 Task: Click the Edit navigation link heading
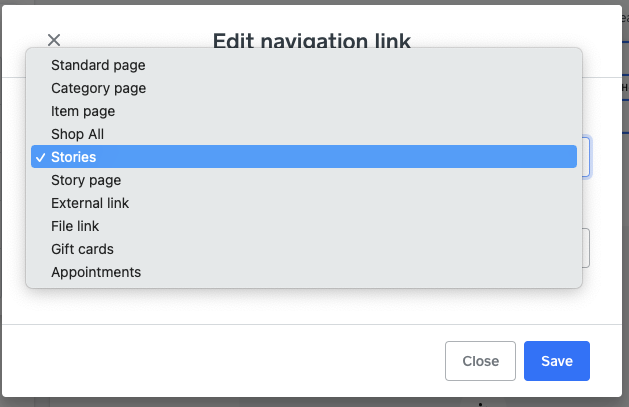click(311, 40)
